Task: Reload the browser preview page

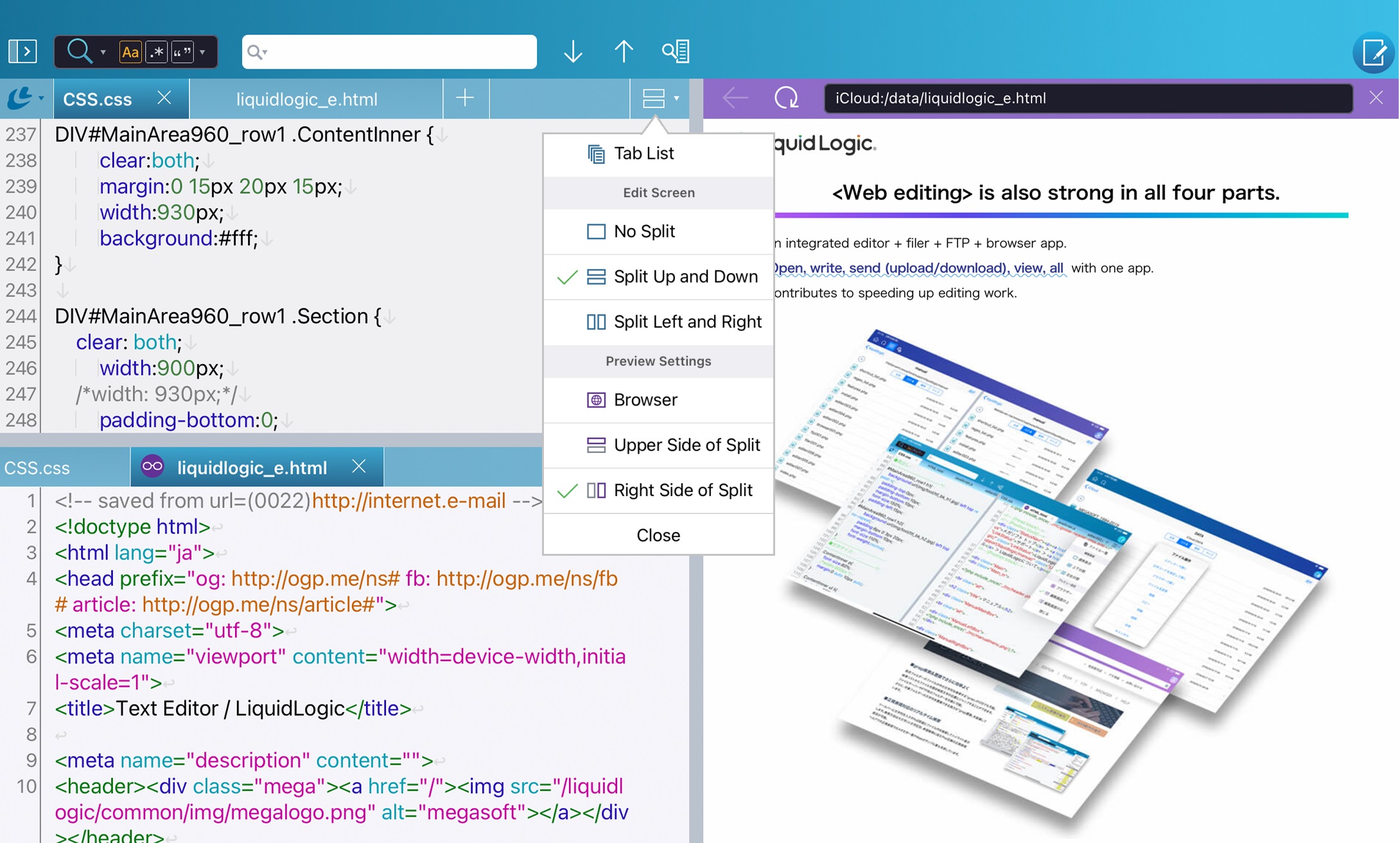Action: (x=786, y=98)
